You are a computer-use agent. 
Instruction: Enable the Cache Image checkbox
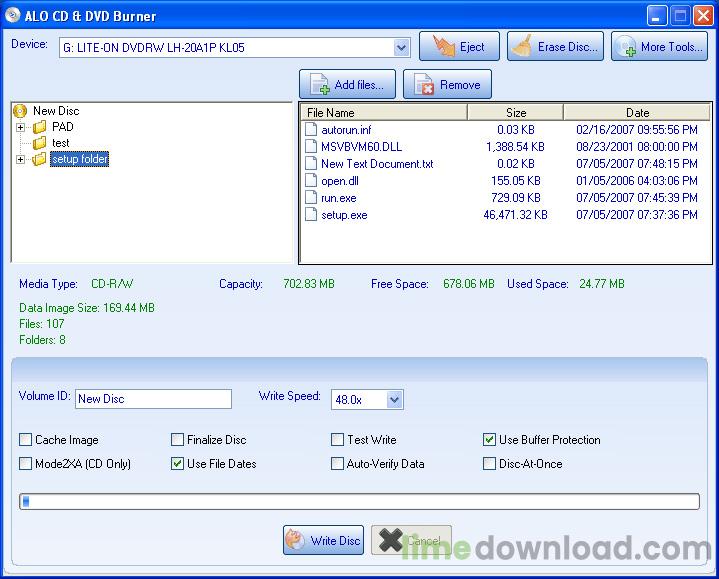tap(26, 440)
